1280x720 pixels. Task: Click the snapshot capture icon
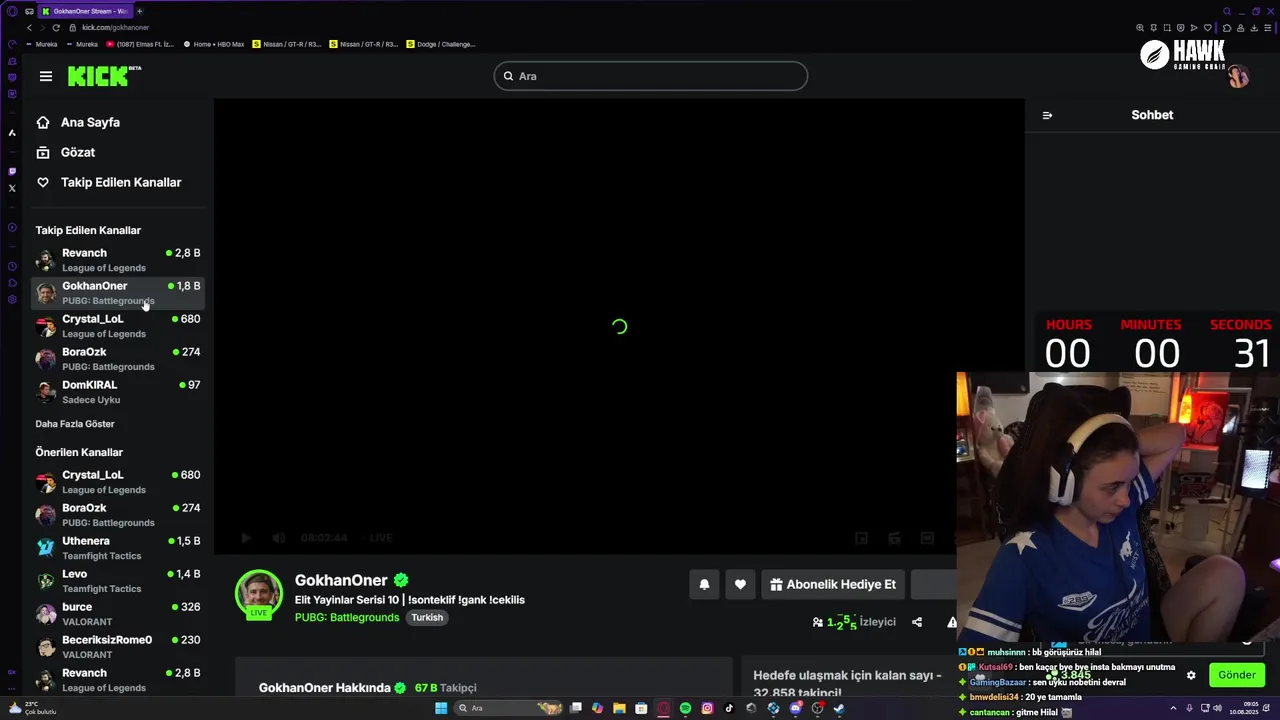1167,28
